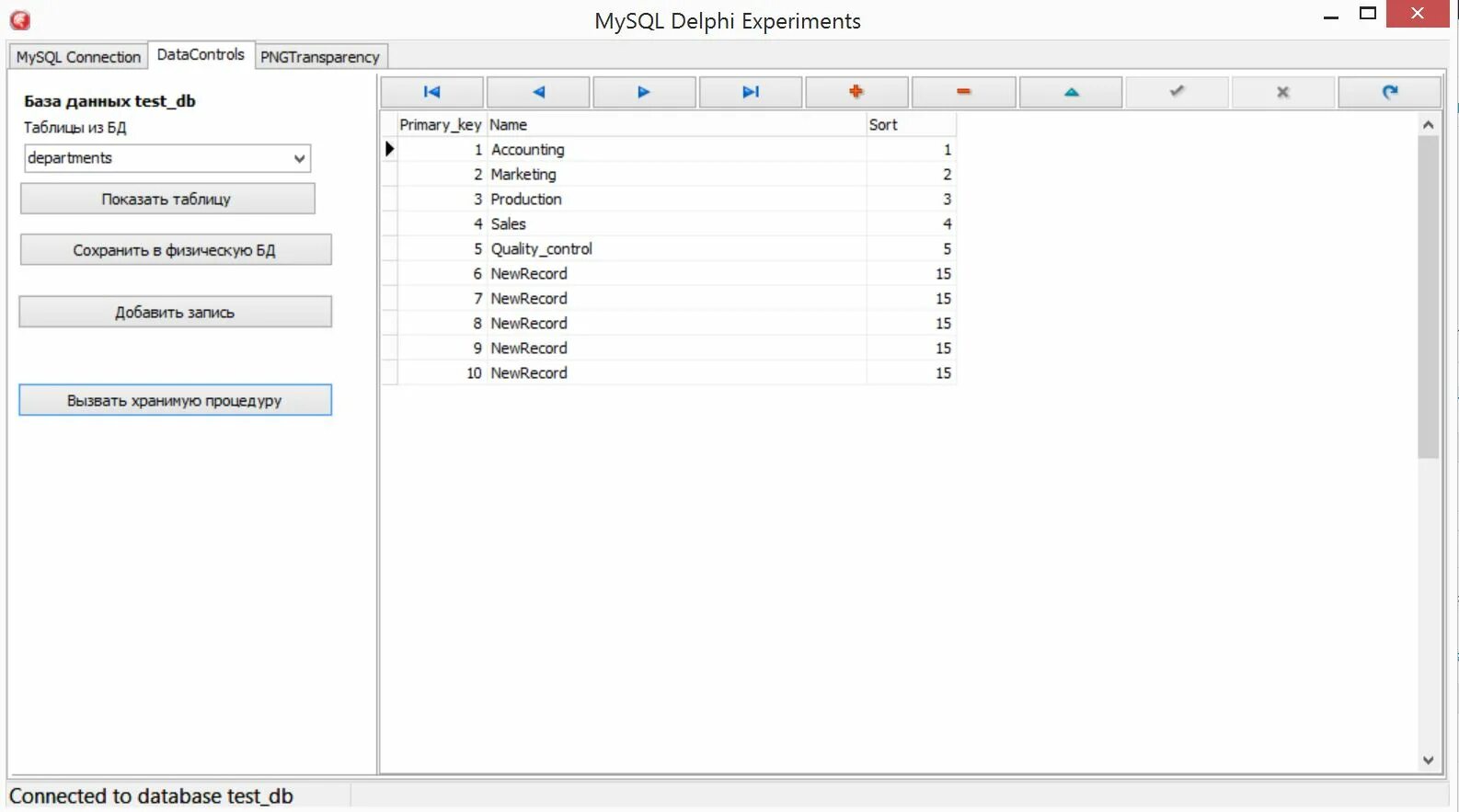Close the MySQL Delphi Experiments window
This screenshot has height=812, width=1459.
pyautogui.click(x=1418, y=14)
